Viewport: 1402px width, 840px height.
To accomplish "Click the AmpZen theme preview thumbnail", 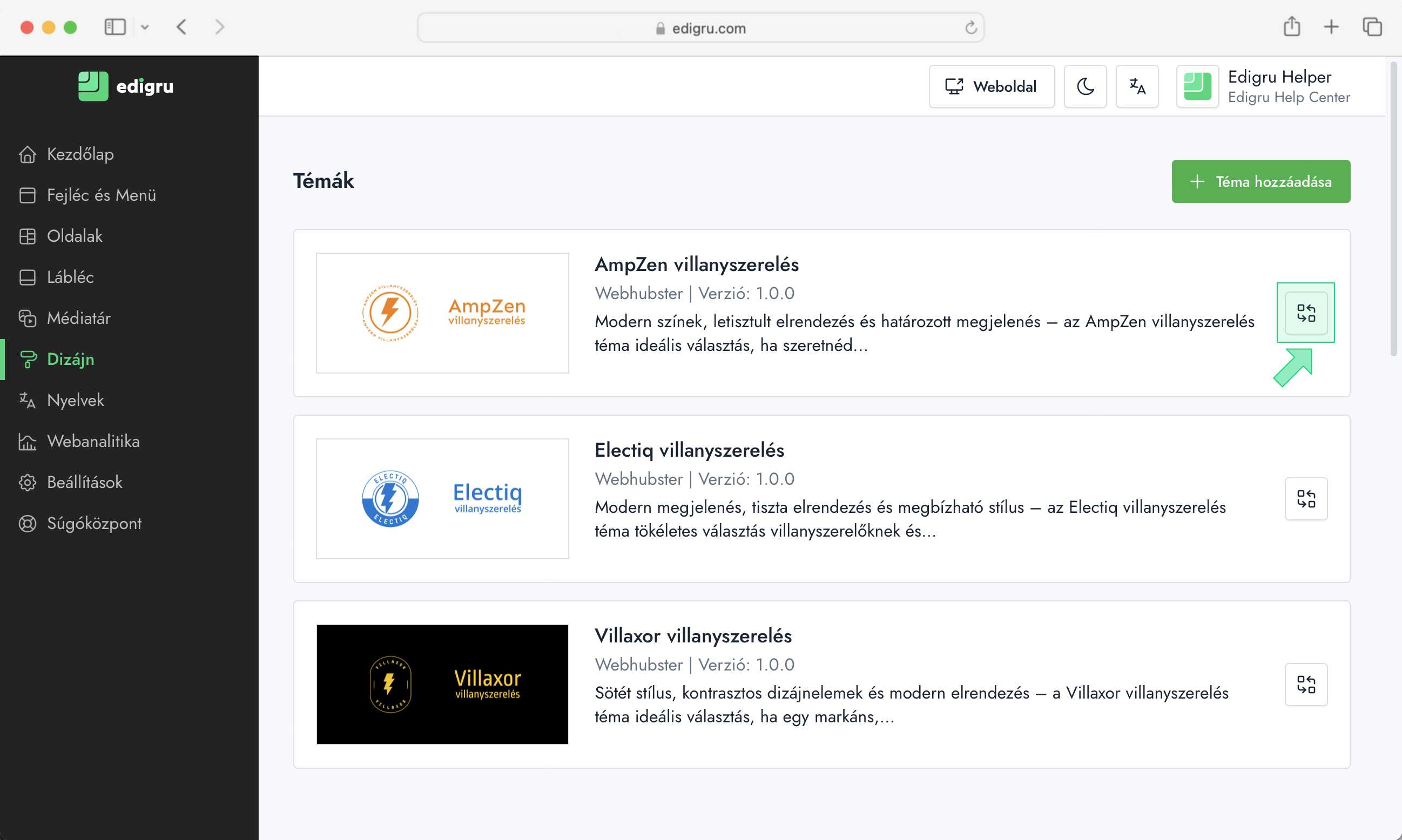I will pyautogui.click(x=442, y=313).
